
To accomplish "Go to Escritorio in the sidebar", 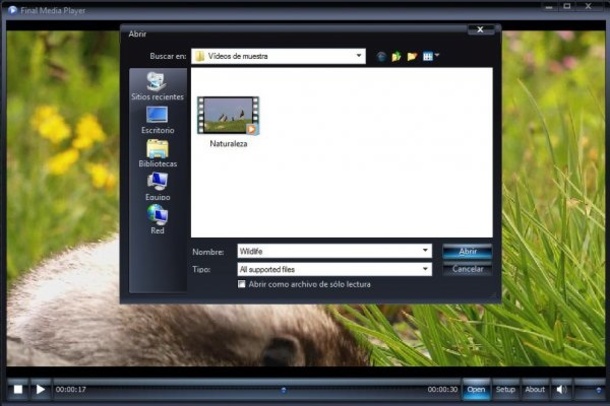I will [157, 120].
